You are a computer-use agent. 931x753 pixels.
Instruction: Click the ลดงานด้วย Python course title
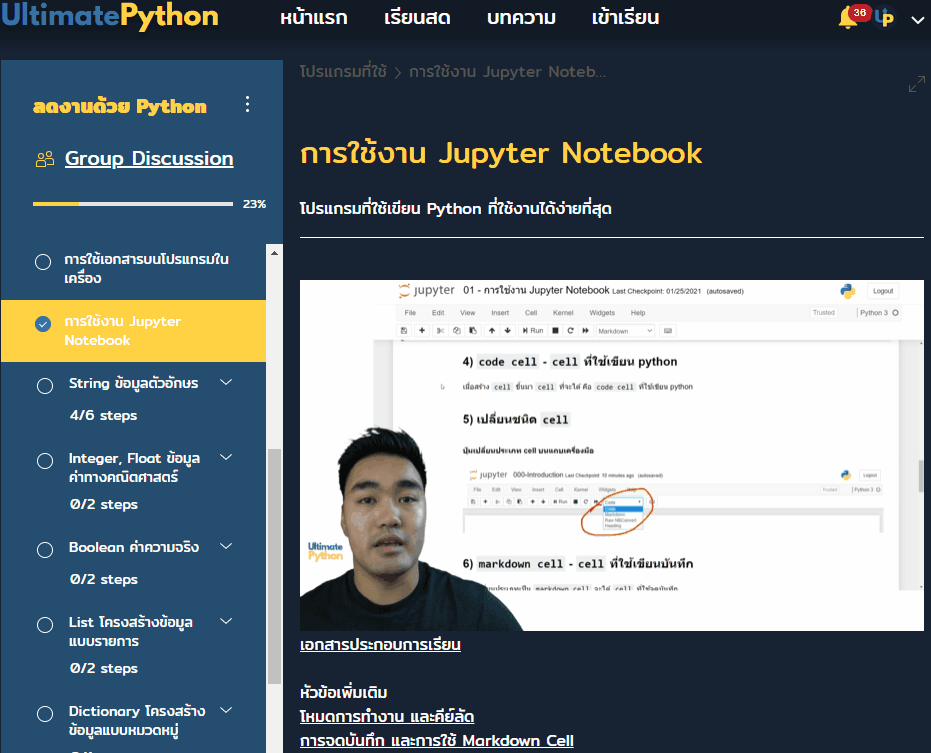tap(120, 106)
